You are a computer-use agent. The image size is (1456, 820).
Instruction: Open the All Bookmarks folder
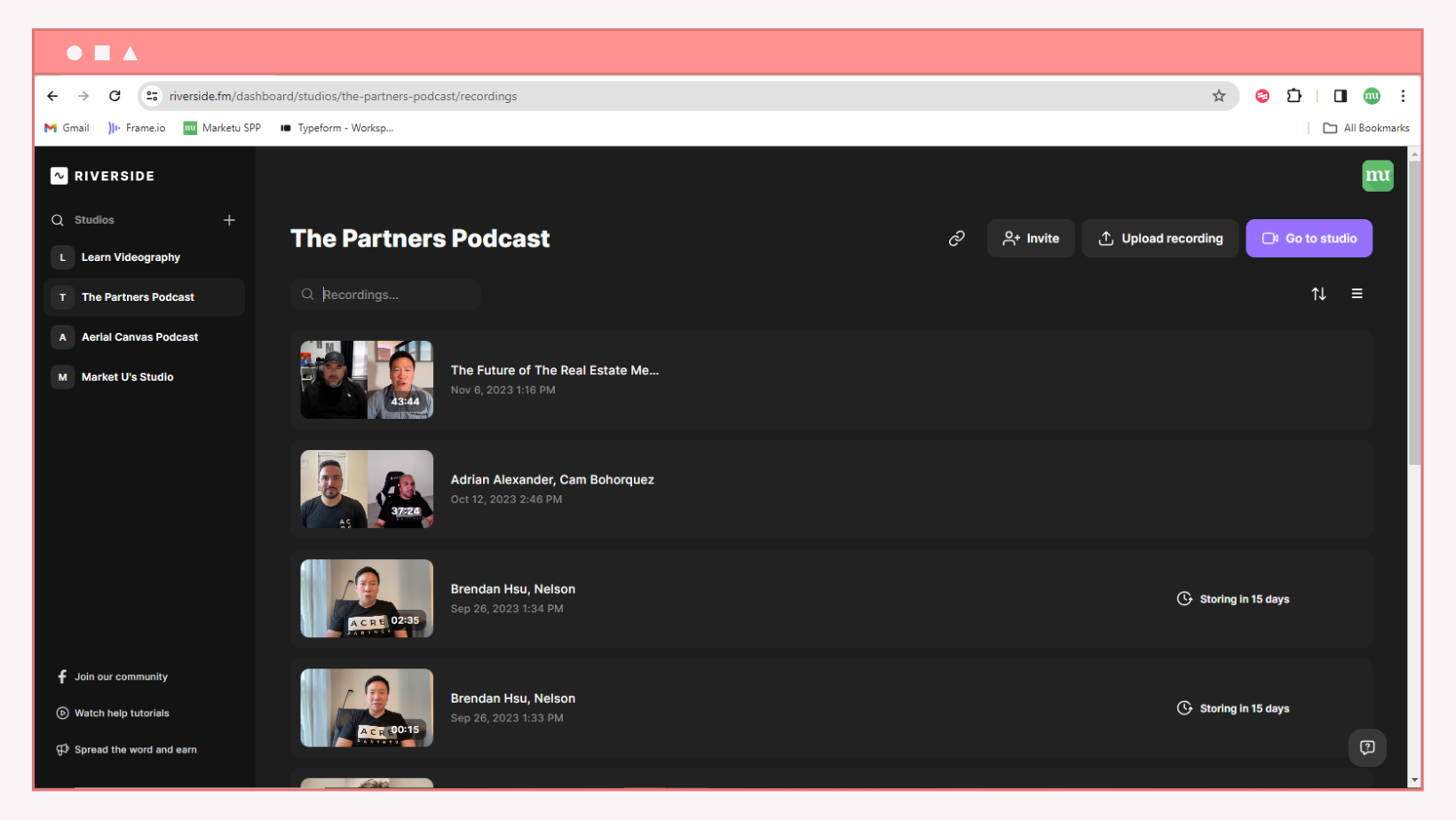[x=1366, y=128]
